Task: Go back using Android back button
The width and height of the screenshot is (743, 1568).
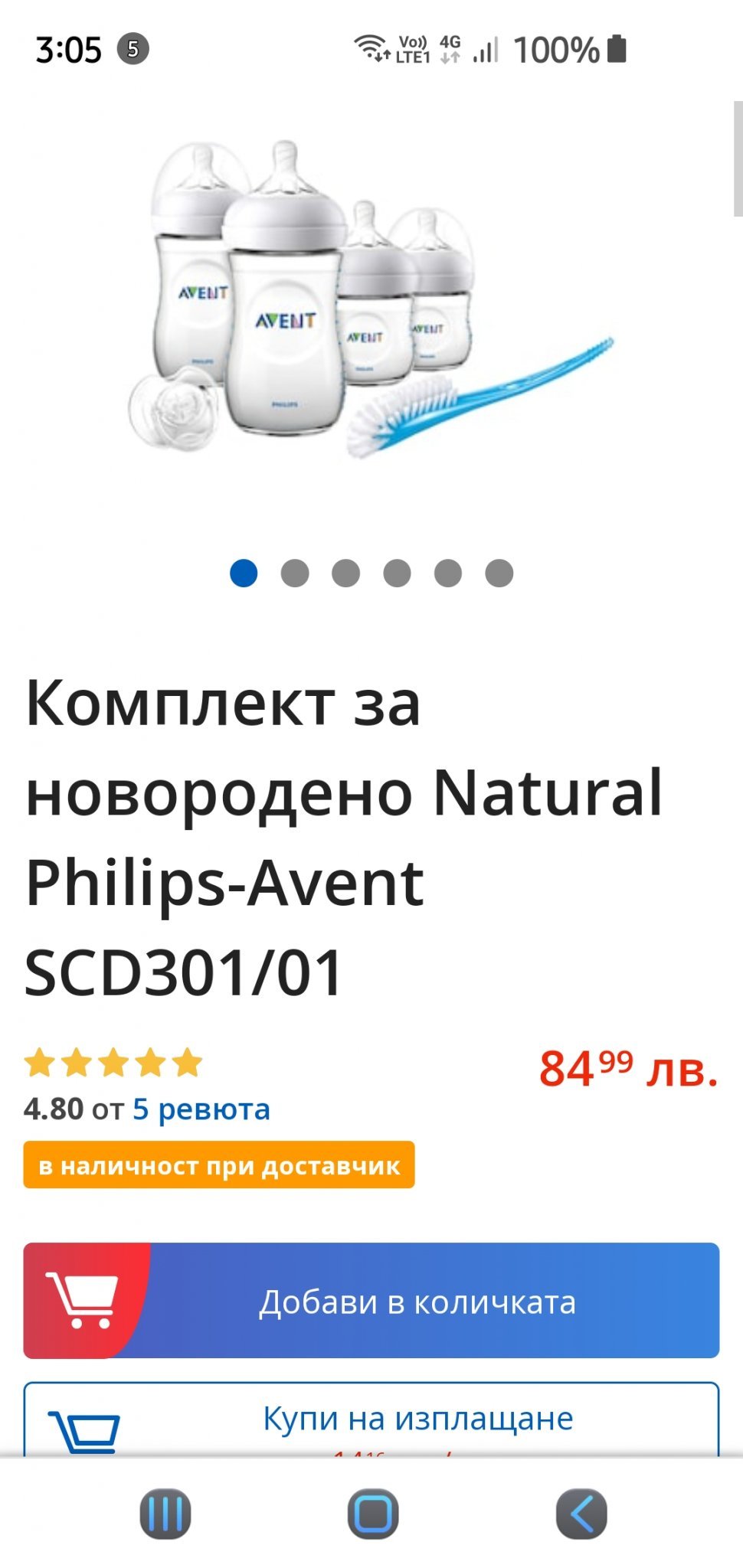Action: 581,1514
